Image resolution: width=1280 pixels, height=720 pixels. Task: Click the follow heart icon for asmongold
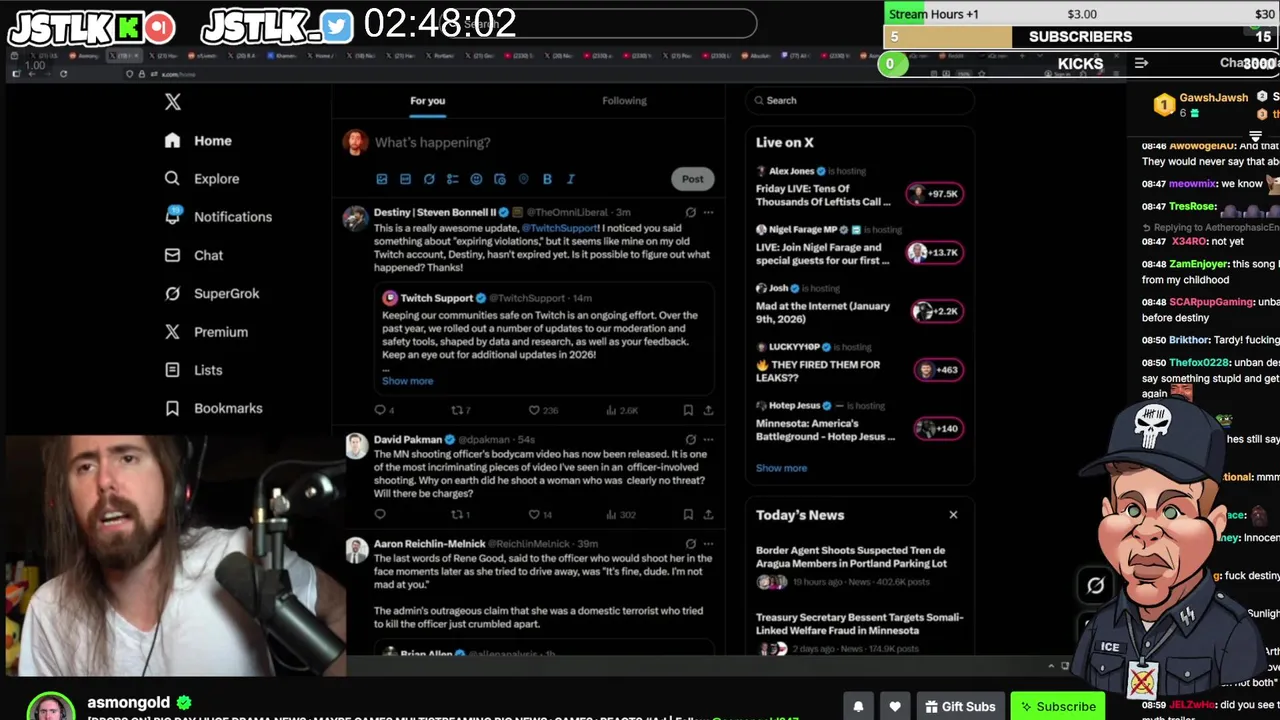[895, 706]
